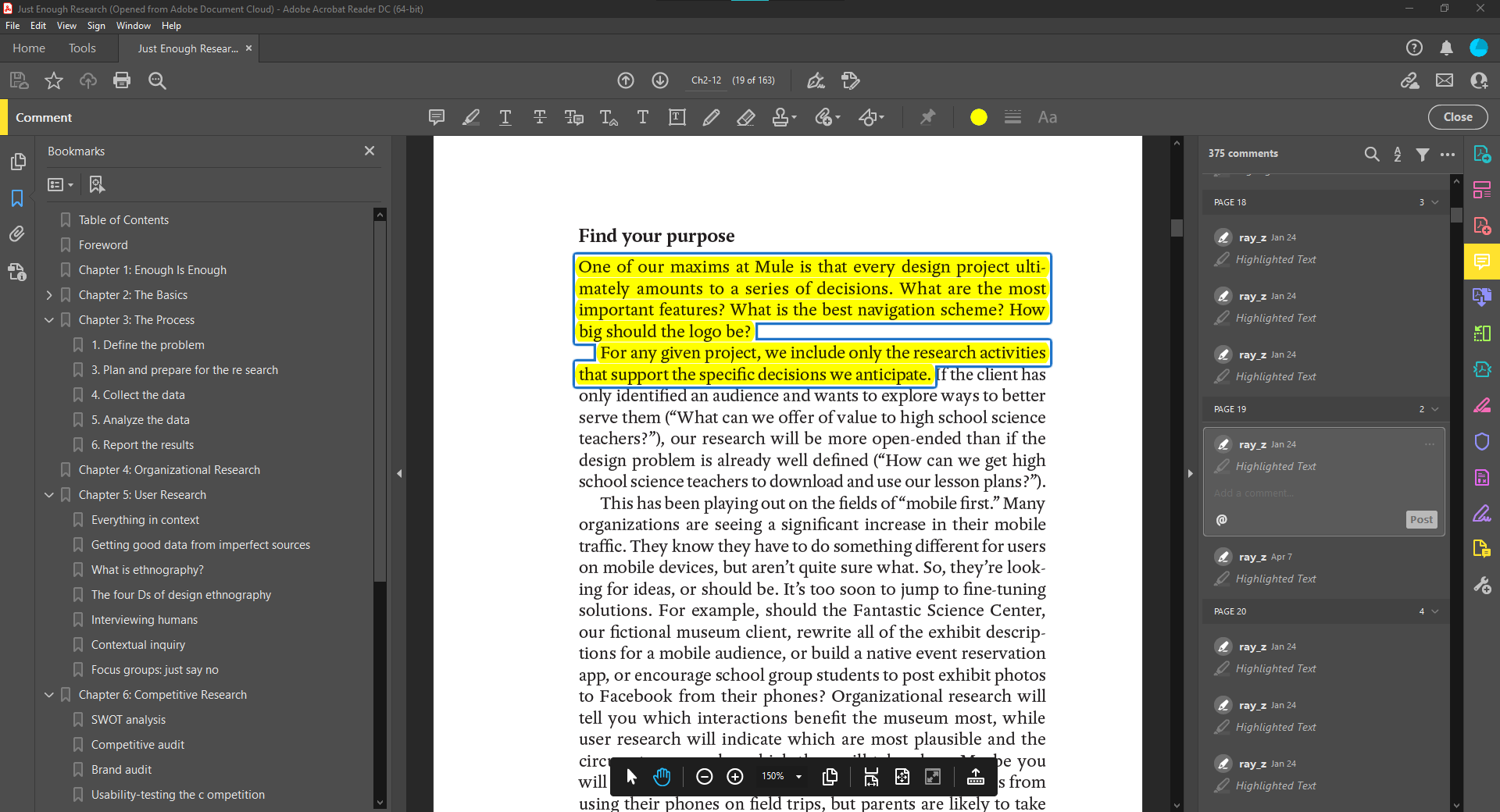The height and width of the screenshot is (812, 1500).
Task: Close the Bookmarks panel
Action: point(370,151)
